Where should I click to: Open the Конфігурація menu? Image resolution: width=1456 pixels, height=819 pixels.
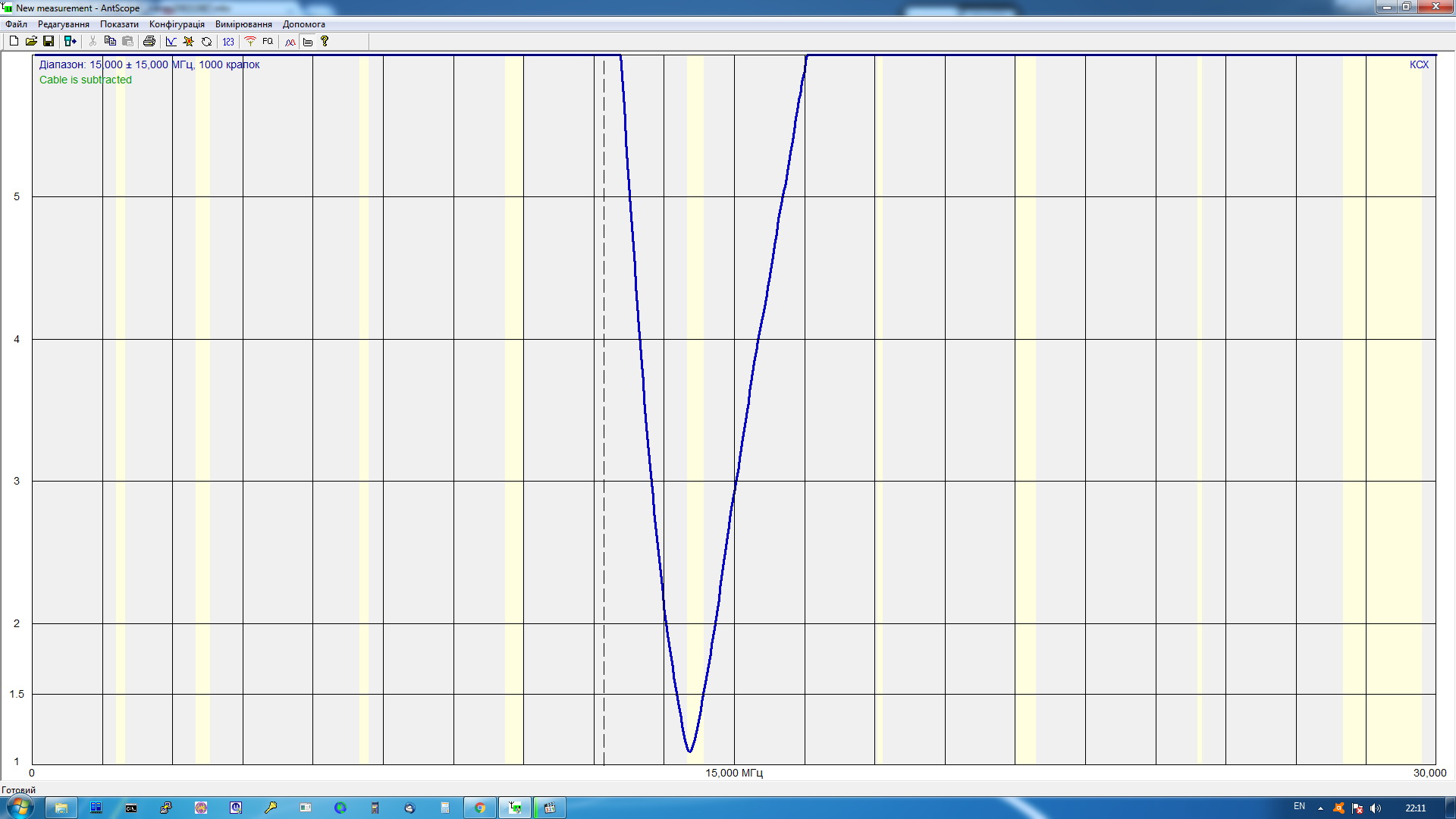point(177,24)
